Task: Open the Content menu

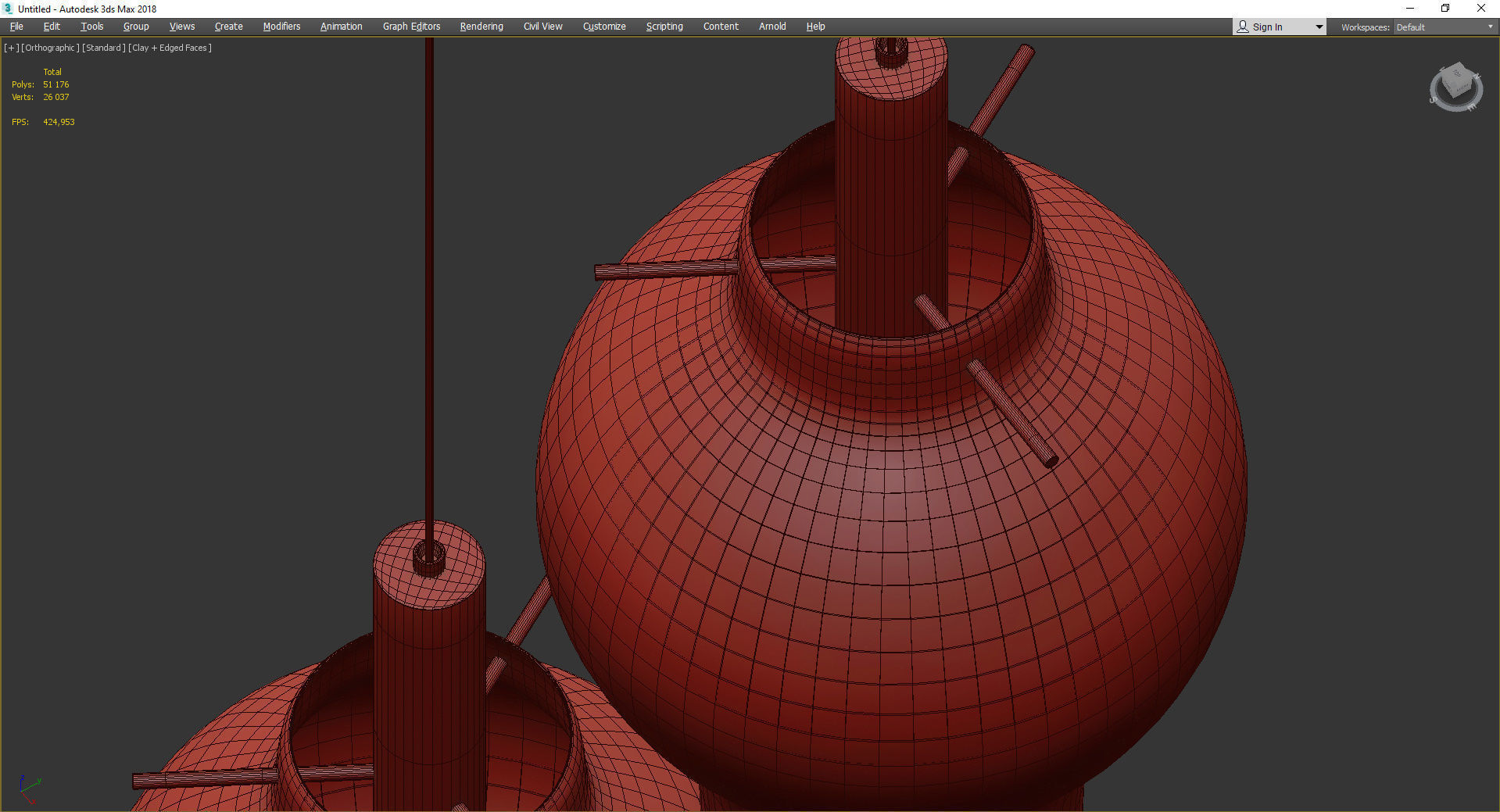Action: (x=721, y=27)
